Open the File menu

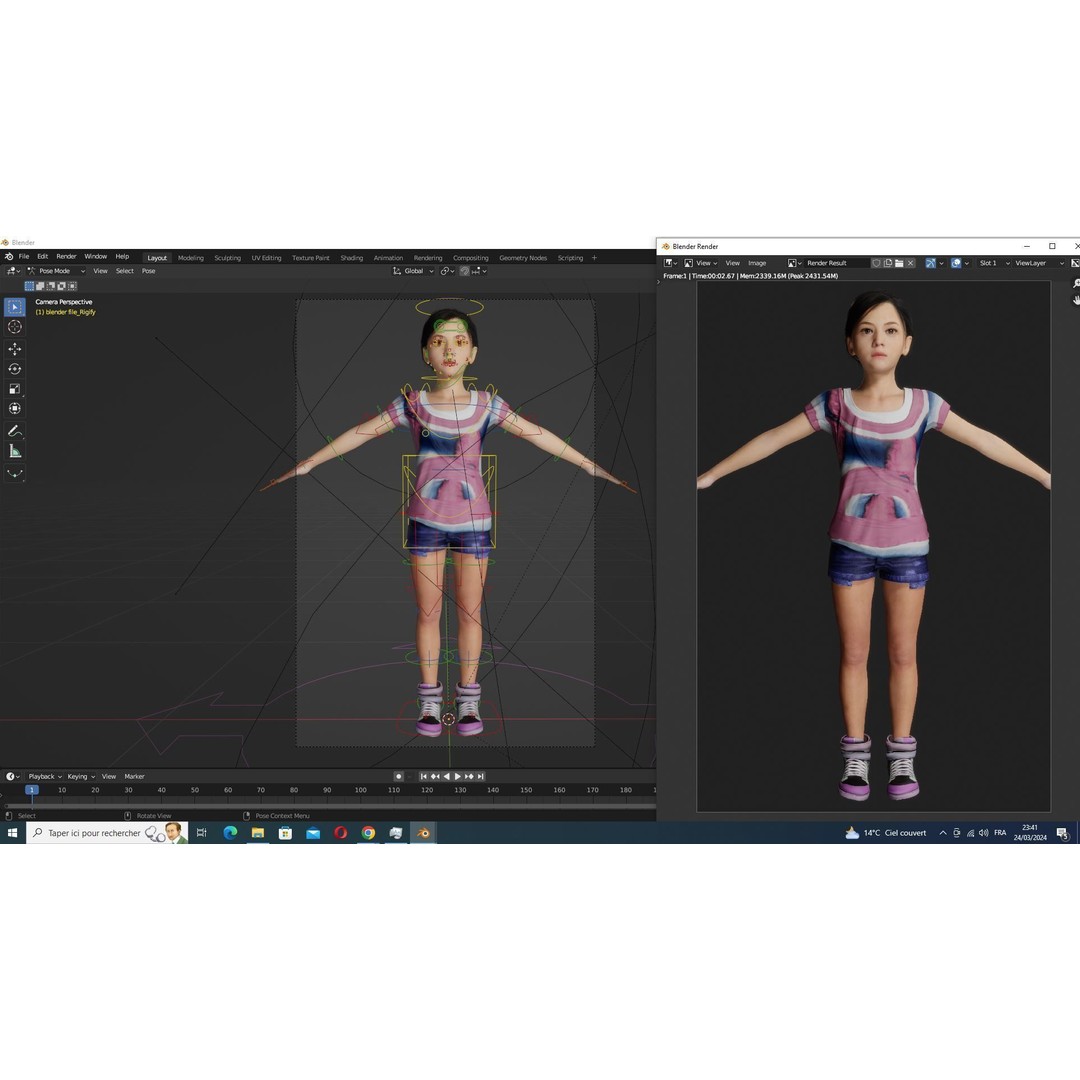click(x=24, y=256)
